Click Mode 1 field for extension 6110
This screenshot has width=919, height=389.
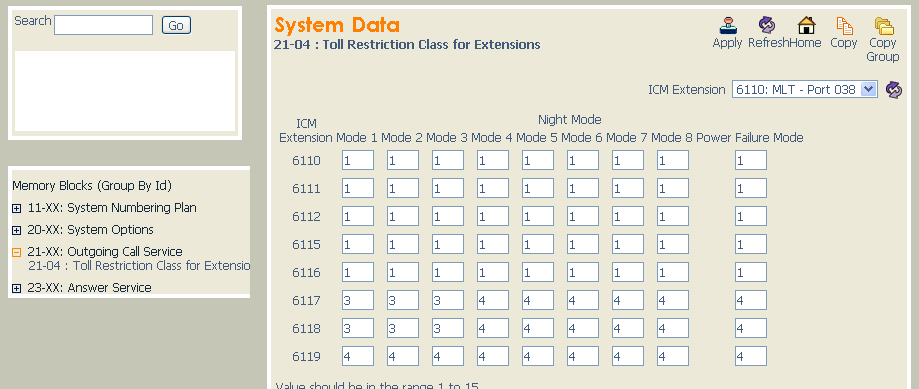[358, 161]
